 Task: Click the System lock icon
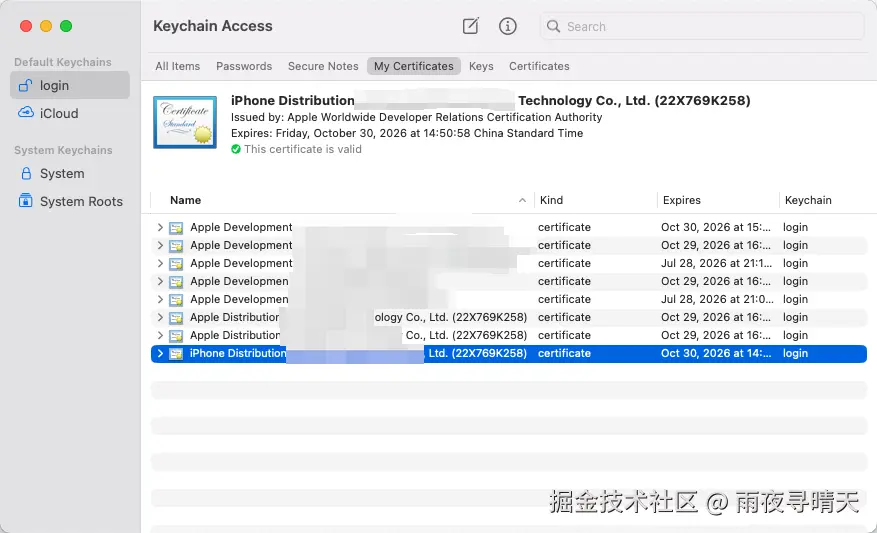click(x=26, y=173)
